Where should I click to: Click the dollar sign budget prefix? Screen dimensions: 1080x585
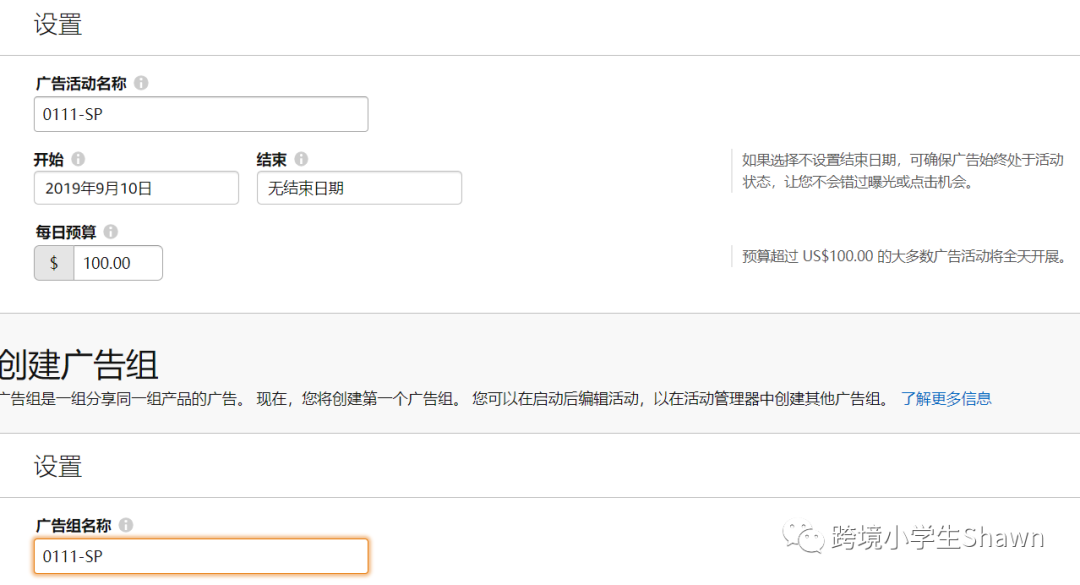54,263
